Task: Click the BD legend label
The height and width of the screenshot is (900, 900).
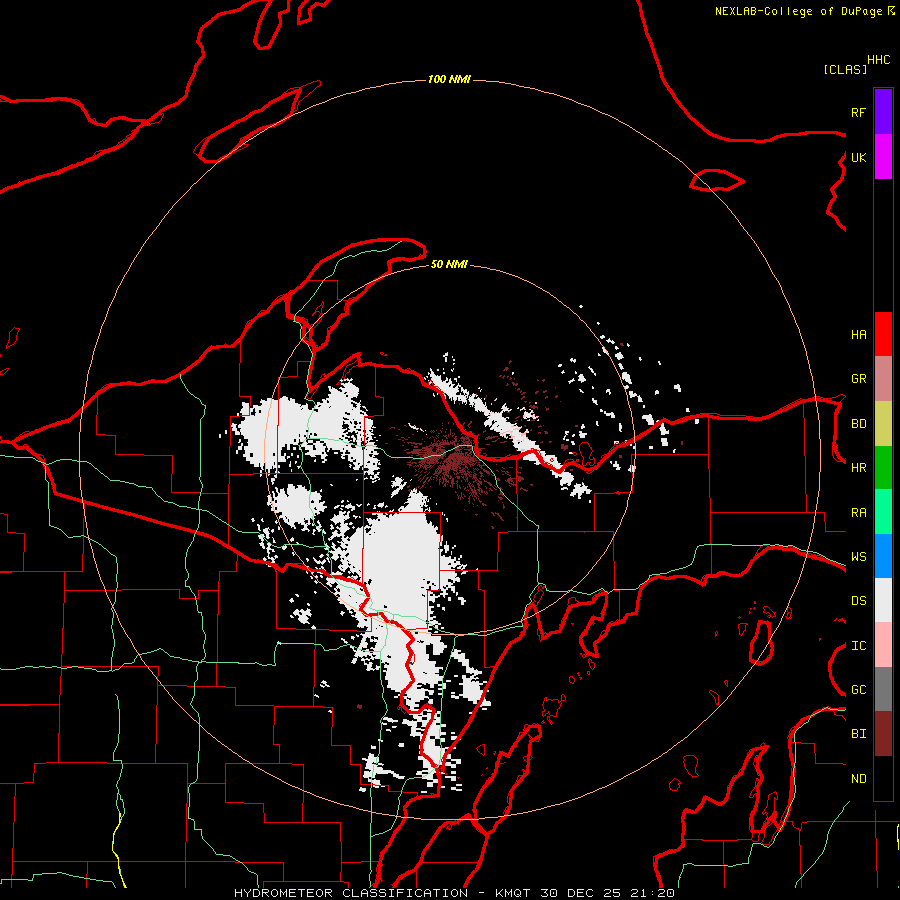Action: click(858, 424)
